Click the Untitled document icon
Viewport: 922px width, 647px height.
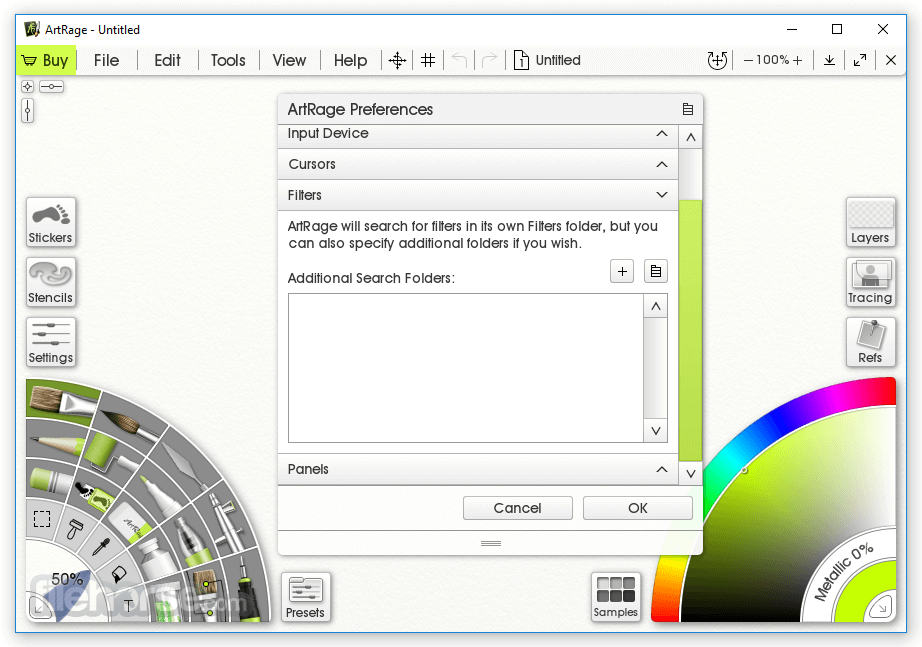point(521,60)
